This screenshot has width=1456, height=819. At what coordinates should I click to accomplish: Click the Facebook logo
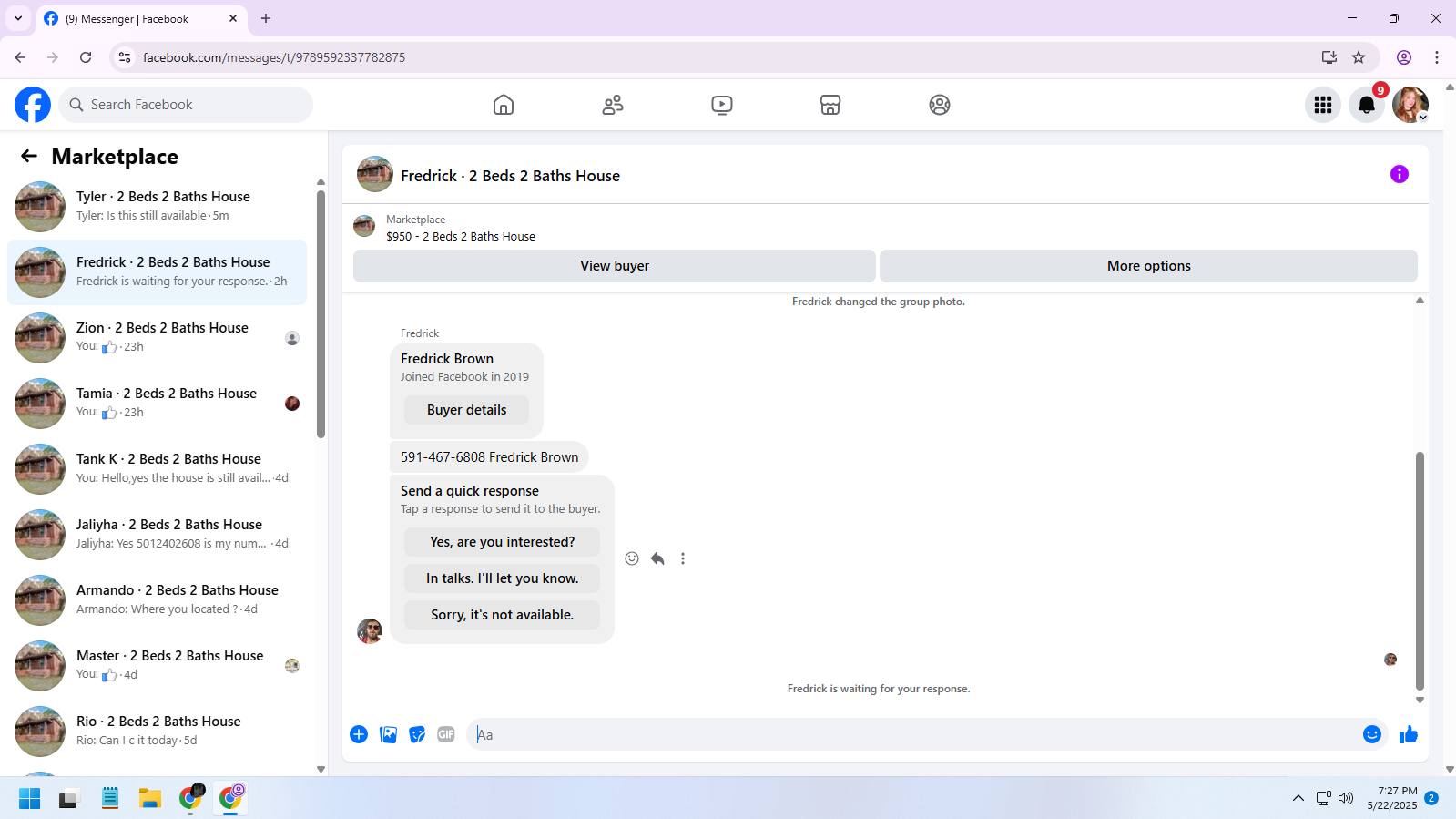pyautogui.click(x=33, y=105)
